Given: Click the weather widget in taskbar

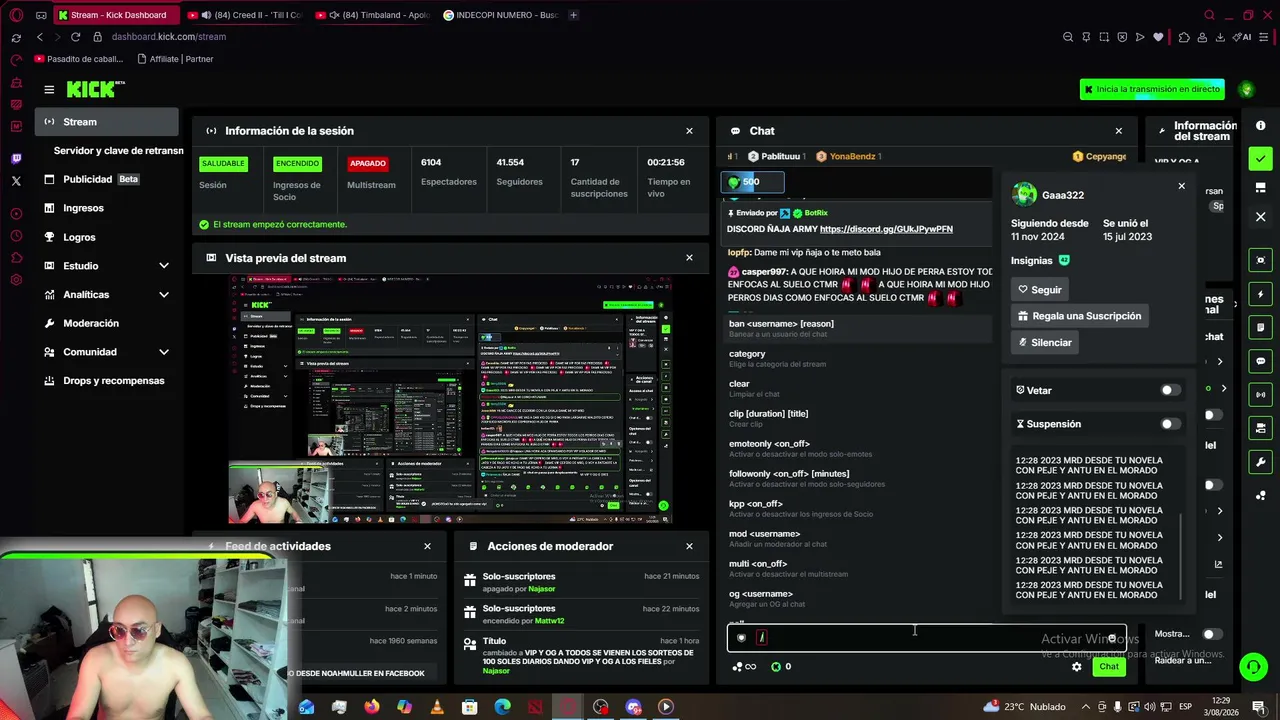Looking at the screenshot, I should coord(1024,707).
